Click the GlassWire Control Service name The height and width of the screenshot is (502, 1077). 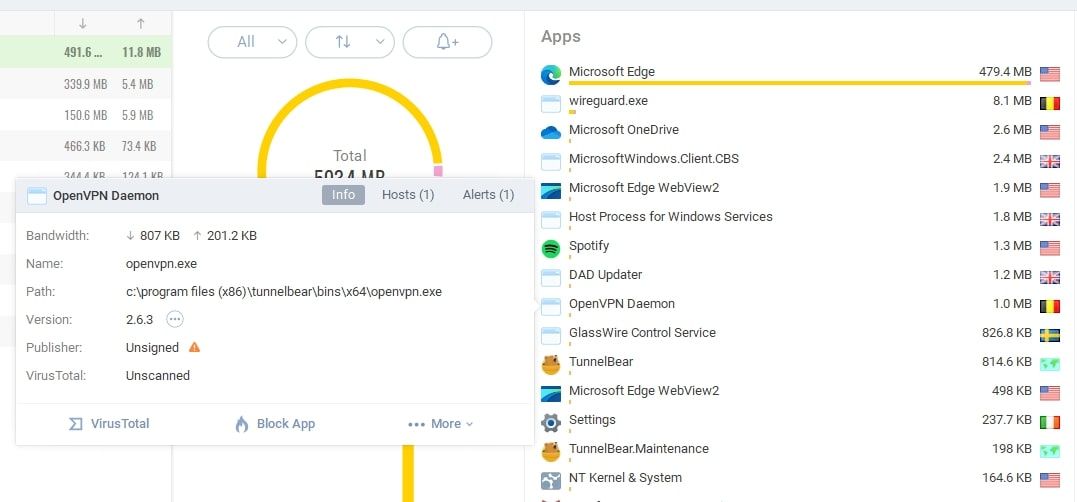click(x=642, y=332)
